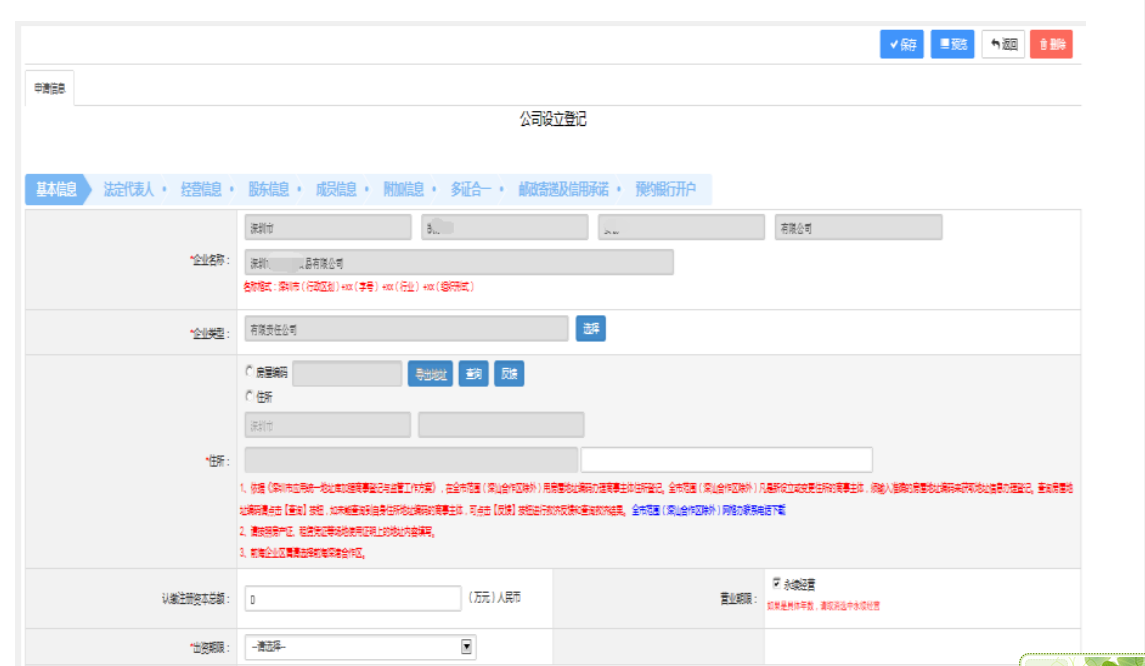This screenshot has height=666, width=1145.
Task: Switch to the 法定代表人 step tab
Action: pyautogui.click(x=129, y=189)
